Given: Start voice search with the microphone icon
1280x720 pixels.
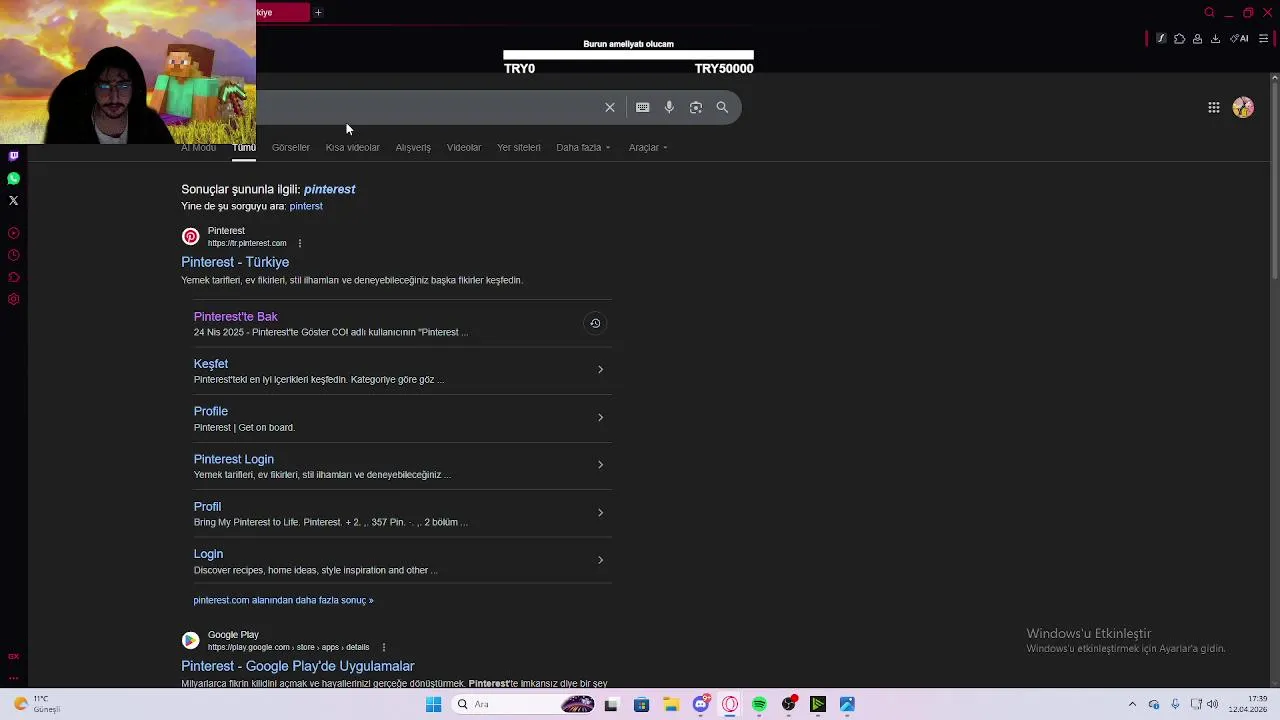Looking at the screenshot, I should pos(669,107).
